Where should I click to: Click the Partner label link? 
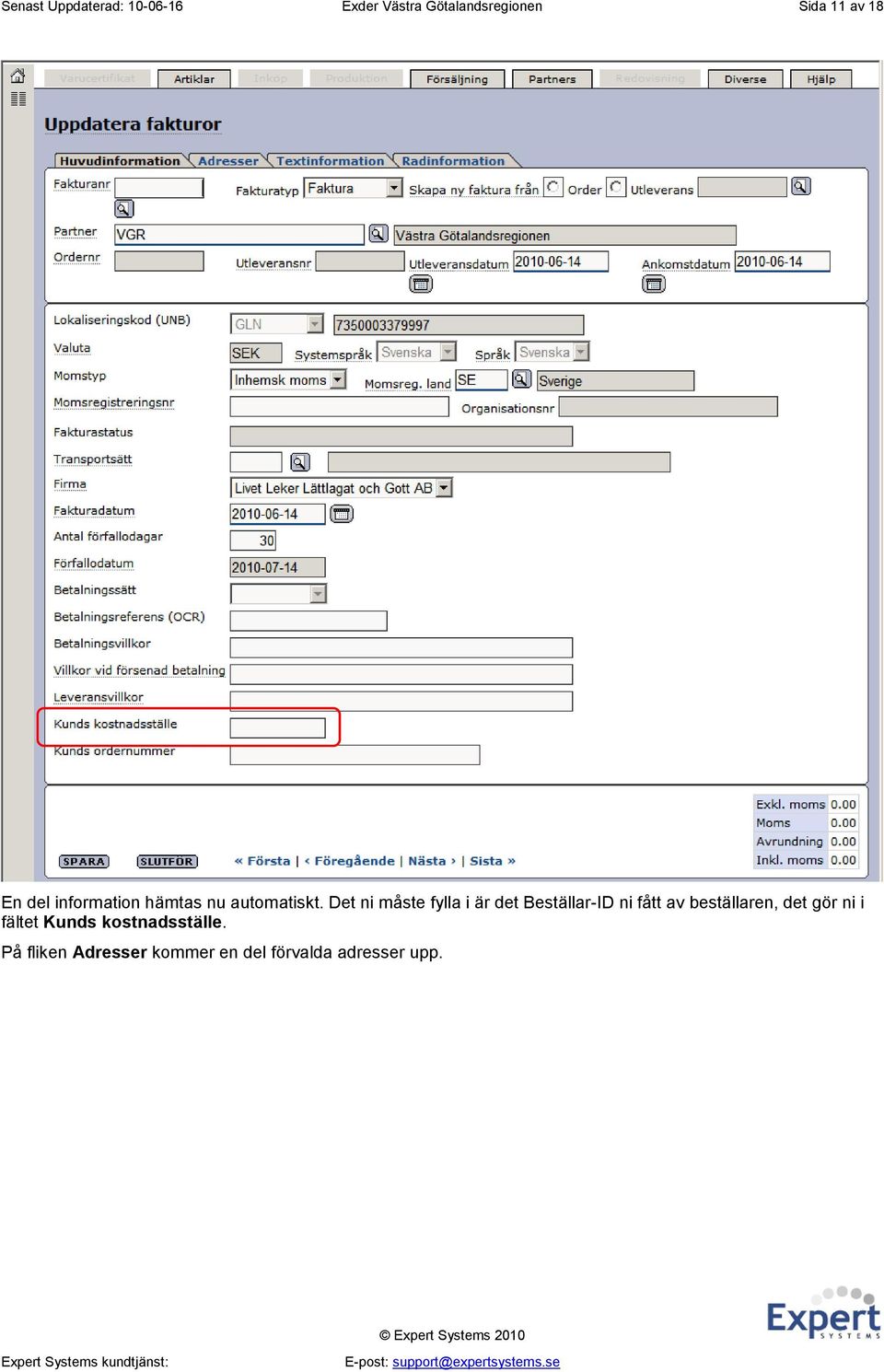75,231
